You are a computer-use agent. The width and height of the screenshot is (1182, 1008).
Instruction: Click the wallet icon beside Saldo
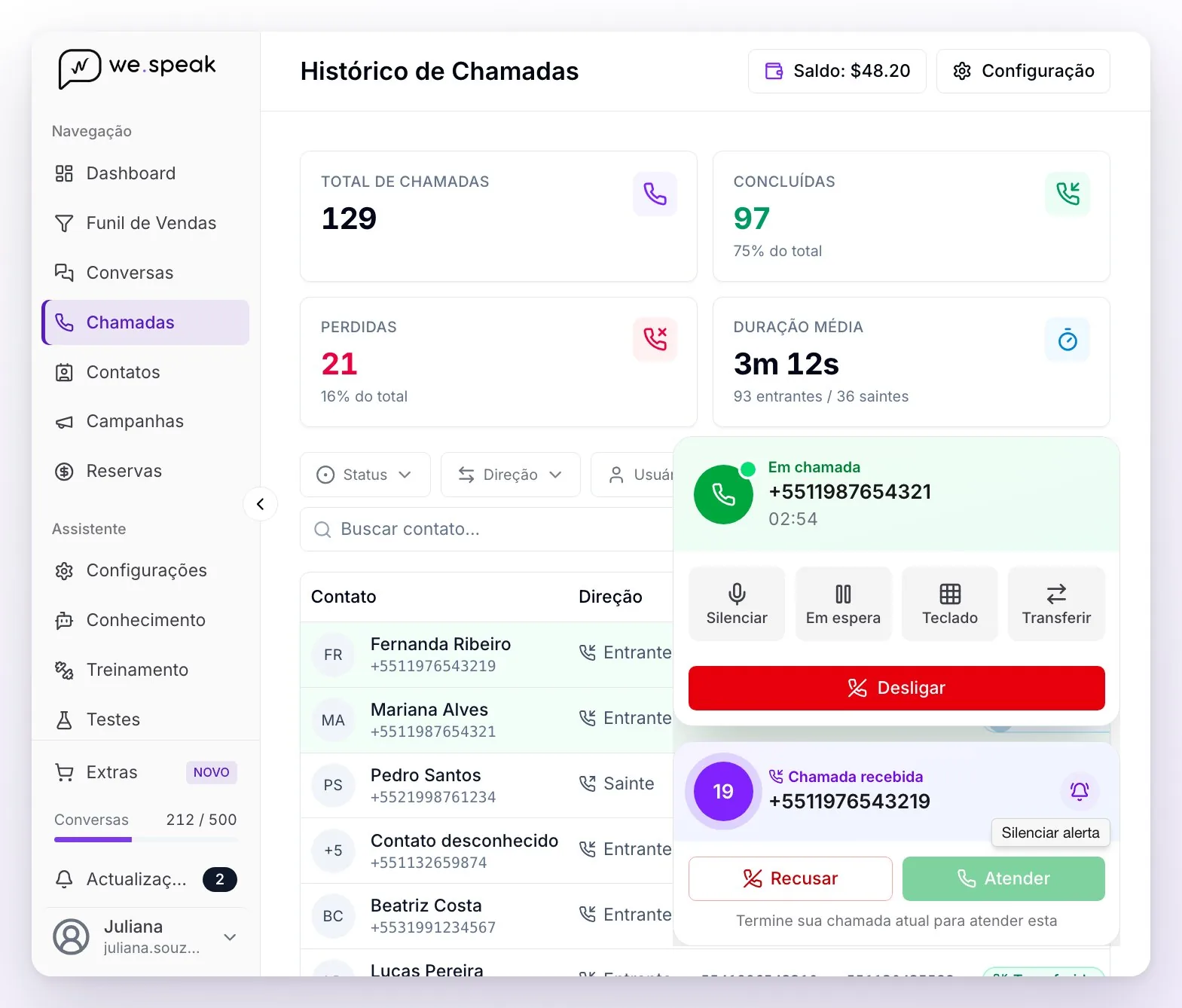(774, 71)
